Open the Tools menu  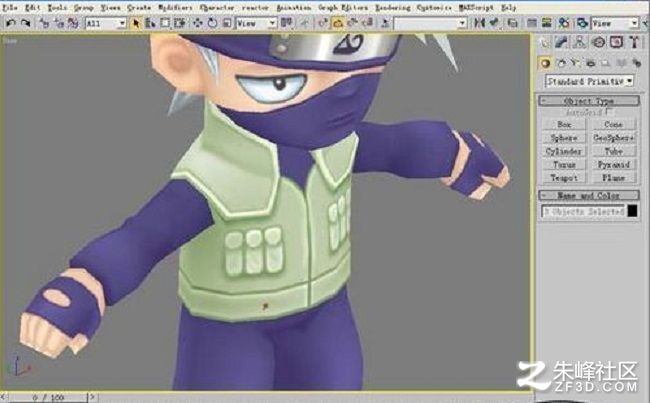coord(57,7)
